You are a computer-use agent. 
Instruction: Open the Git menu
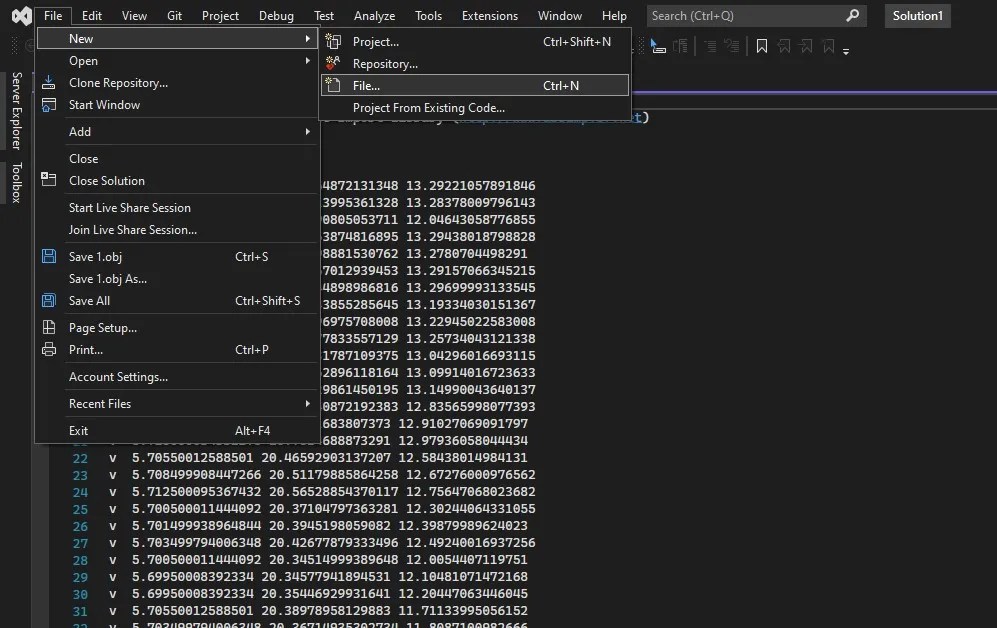(x=174, y=15)
